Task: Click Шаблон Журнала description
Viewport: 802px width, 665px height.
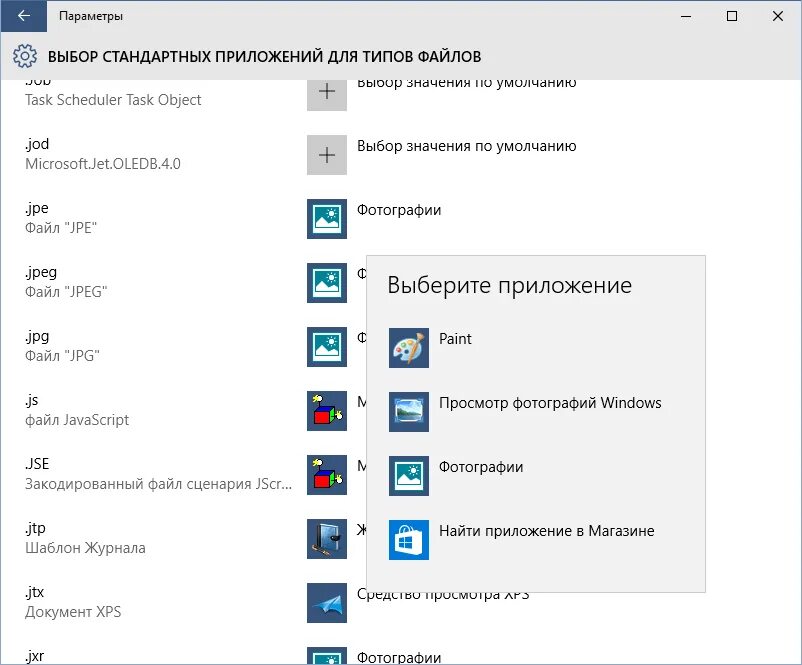Action: tap(85, 548)
